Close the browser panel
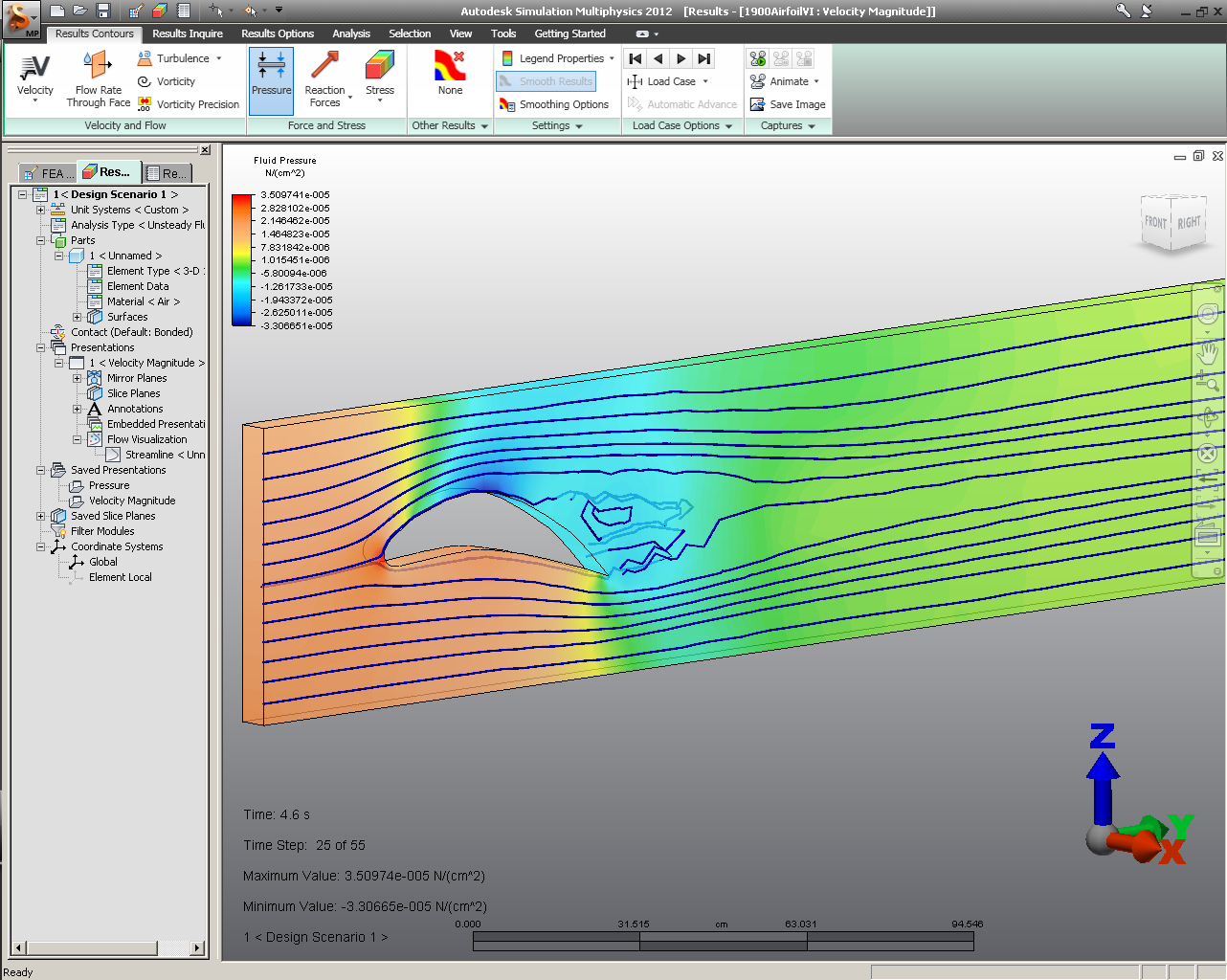The image size is (1227, 980). click(205, 150)
